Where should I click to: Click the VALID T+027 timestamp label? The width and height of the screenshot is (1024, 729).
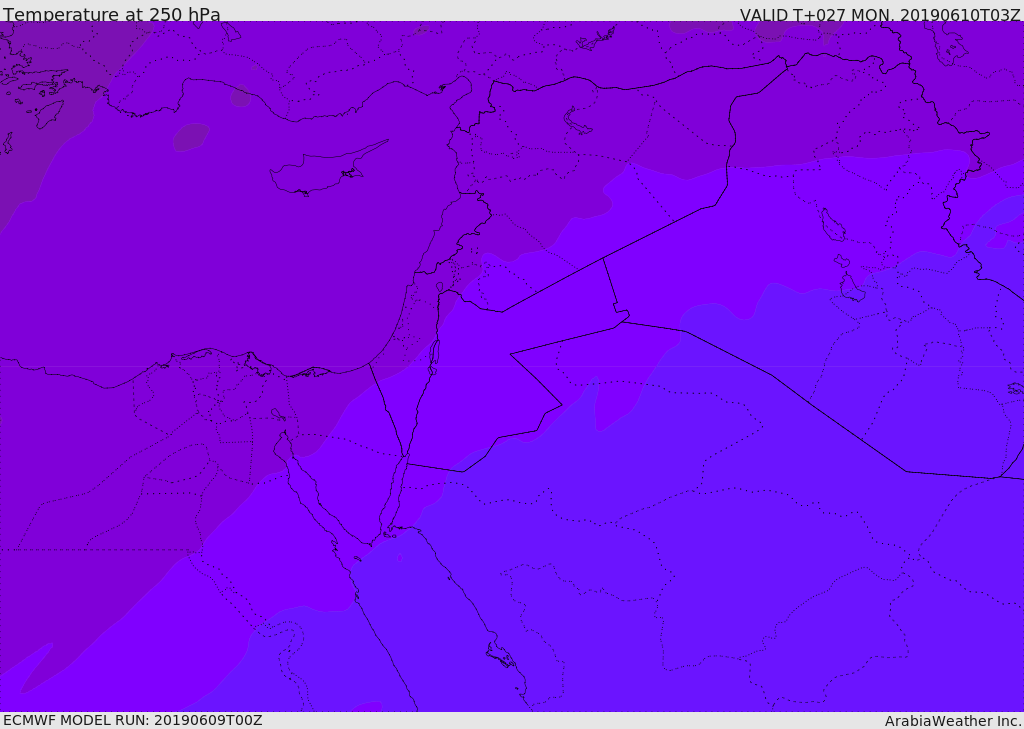coord(880,13)
